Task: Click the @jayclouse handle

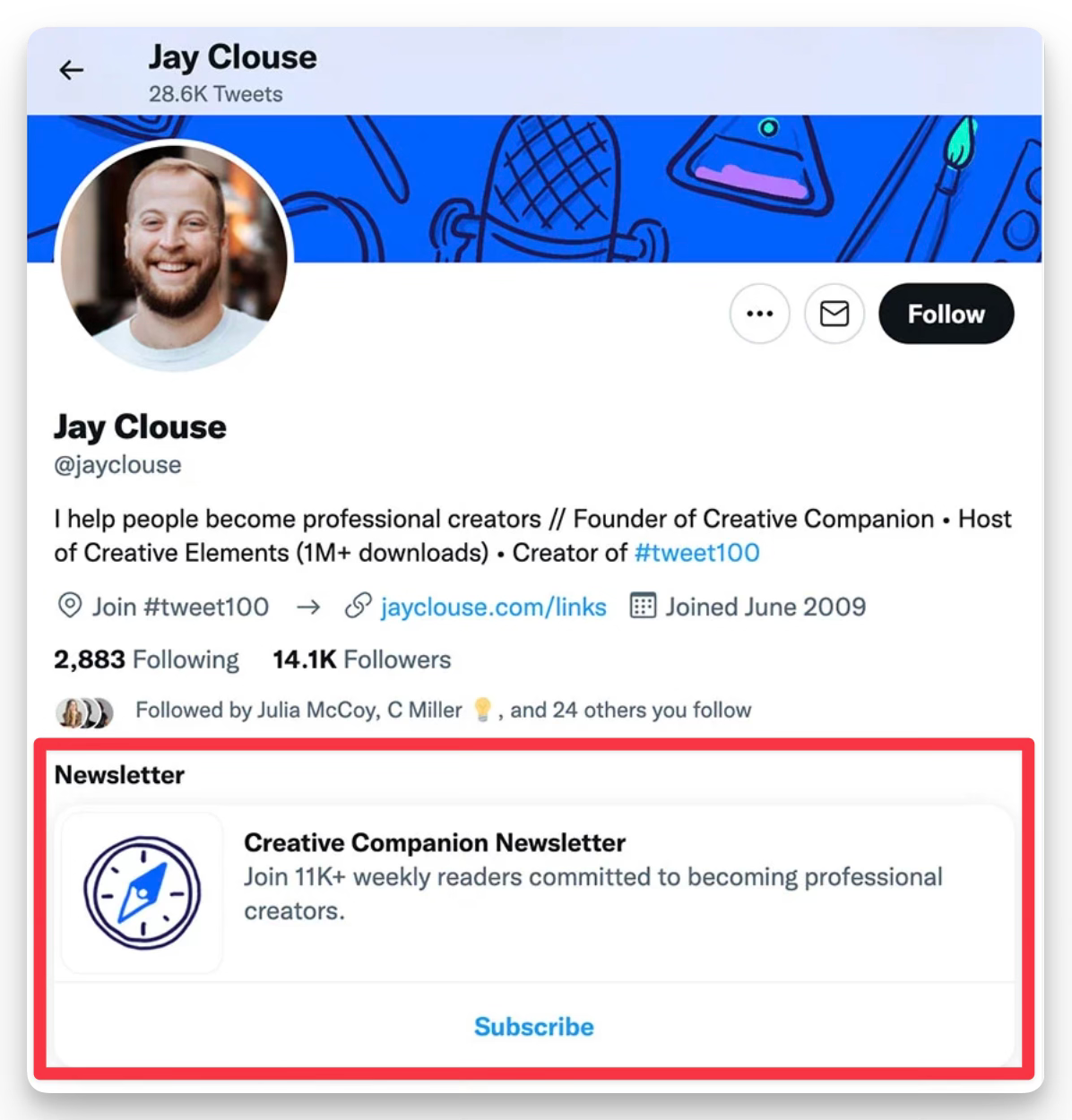Action: pyautogui.click(x=117, y=465)
